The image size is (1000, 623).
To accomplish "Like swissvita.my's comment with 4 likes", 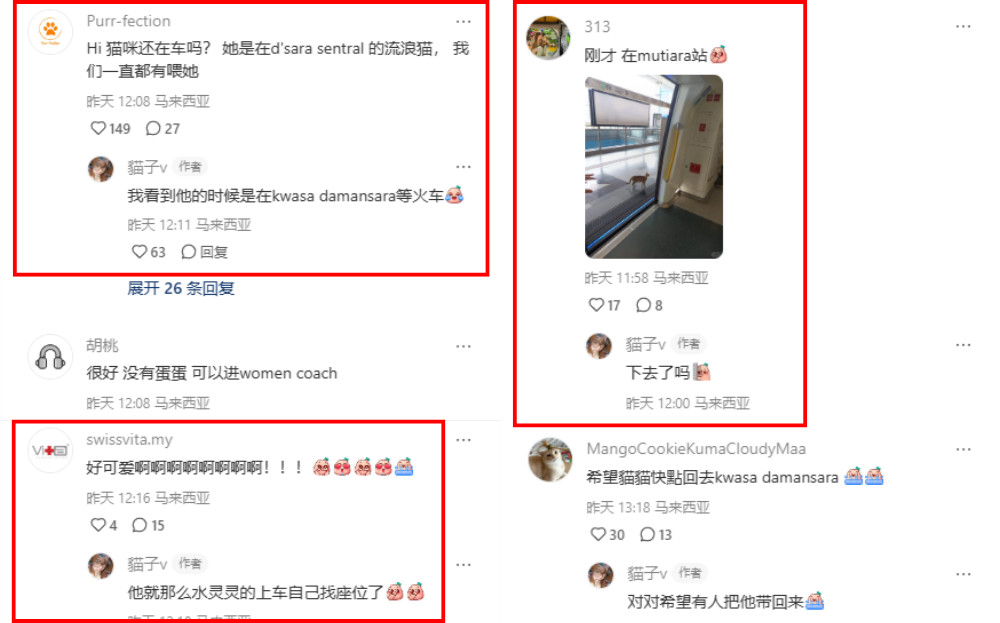I will (103, 525).
